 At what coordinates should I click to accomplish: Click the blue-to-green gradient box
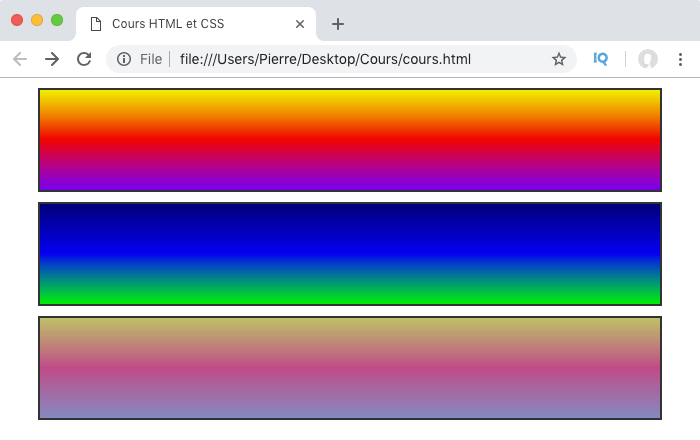(350, 254)
